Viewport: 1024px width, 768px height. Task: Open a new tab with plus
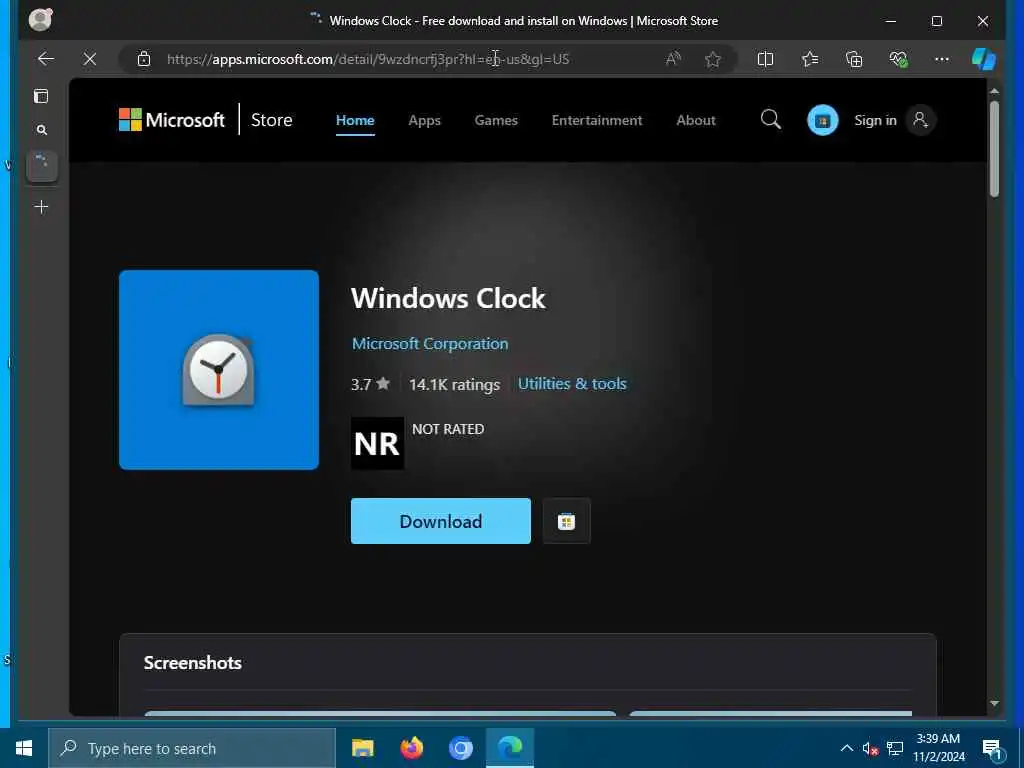click(x=41, y=207)
